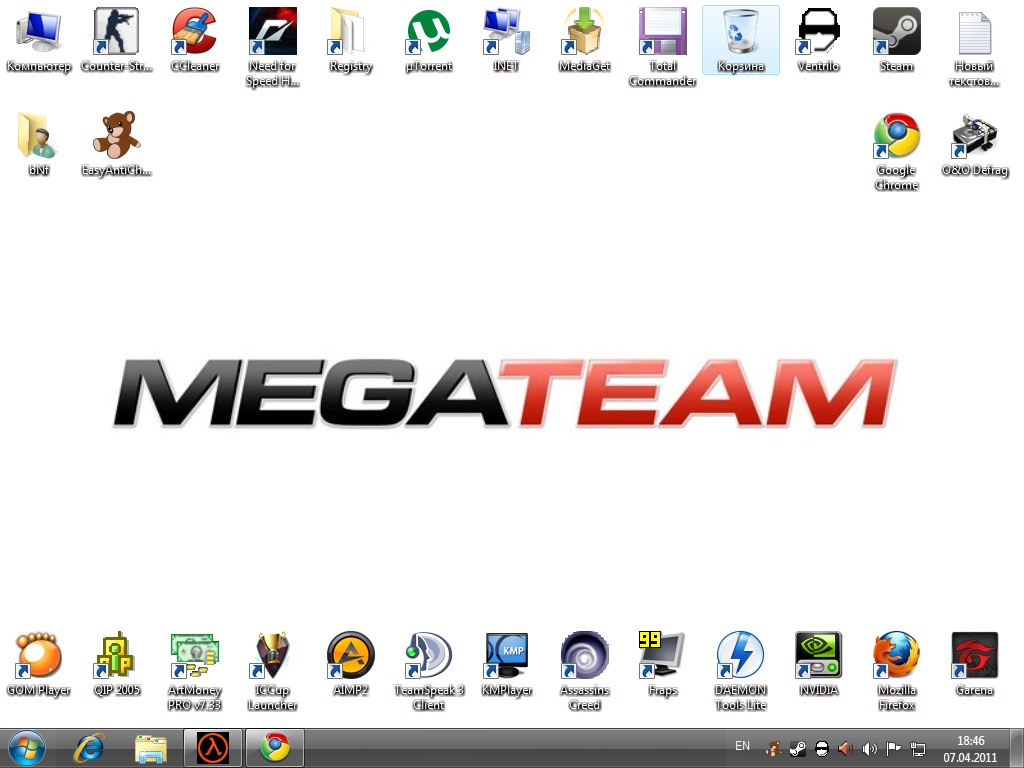Open the NVIDIA shortcut
The height and width of the screenshot is (768, 1024).
[818, 664]
